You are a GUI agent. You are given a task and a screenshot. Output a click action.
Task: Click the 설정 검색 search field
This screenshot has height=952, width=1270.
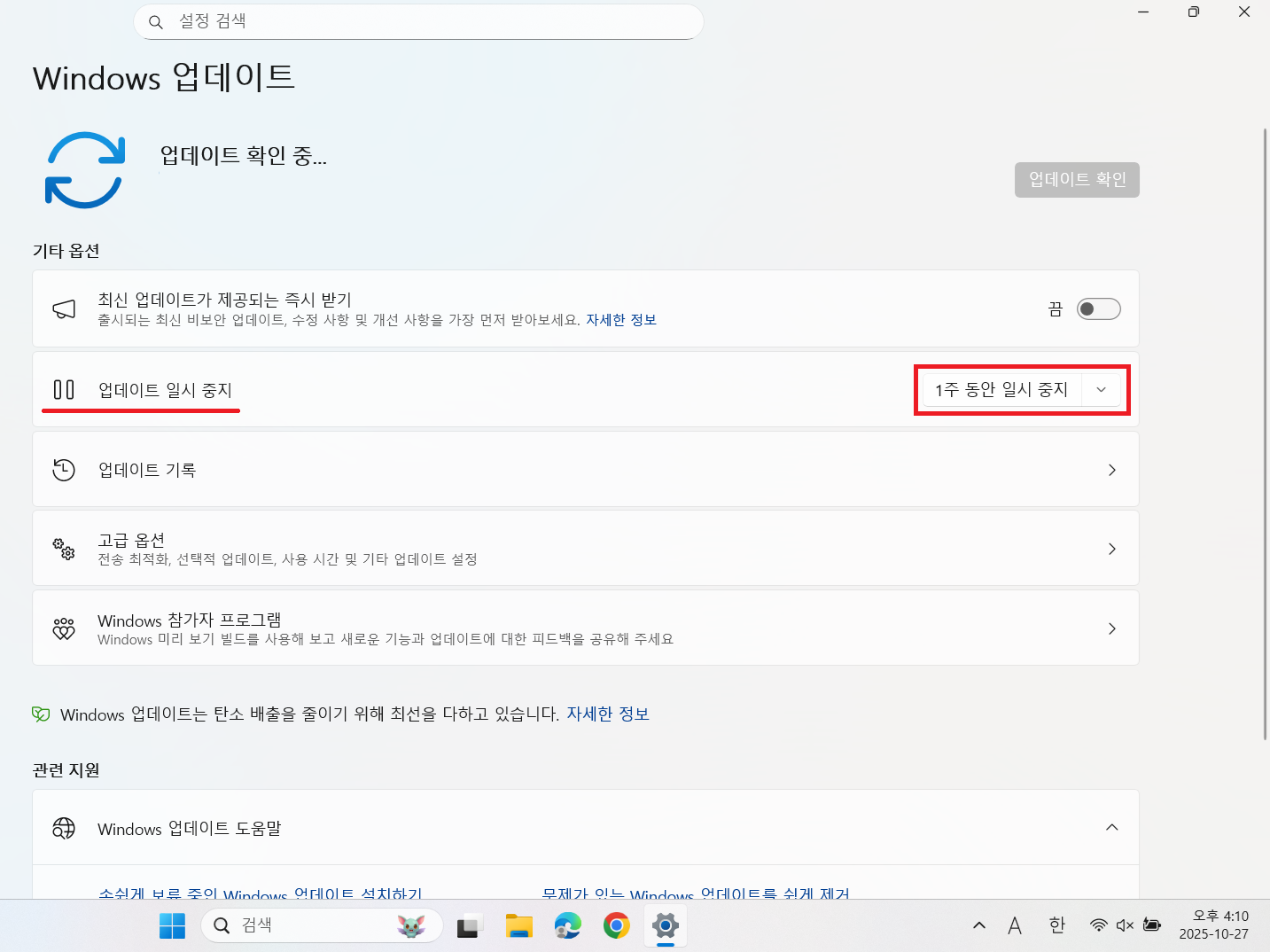click(x=418, y=22)
